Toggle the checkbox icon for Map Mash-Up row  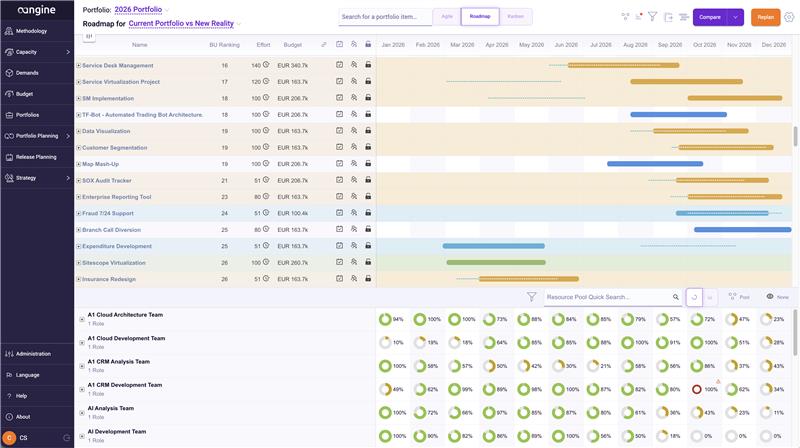[x=339, y=164]
